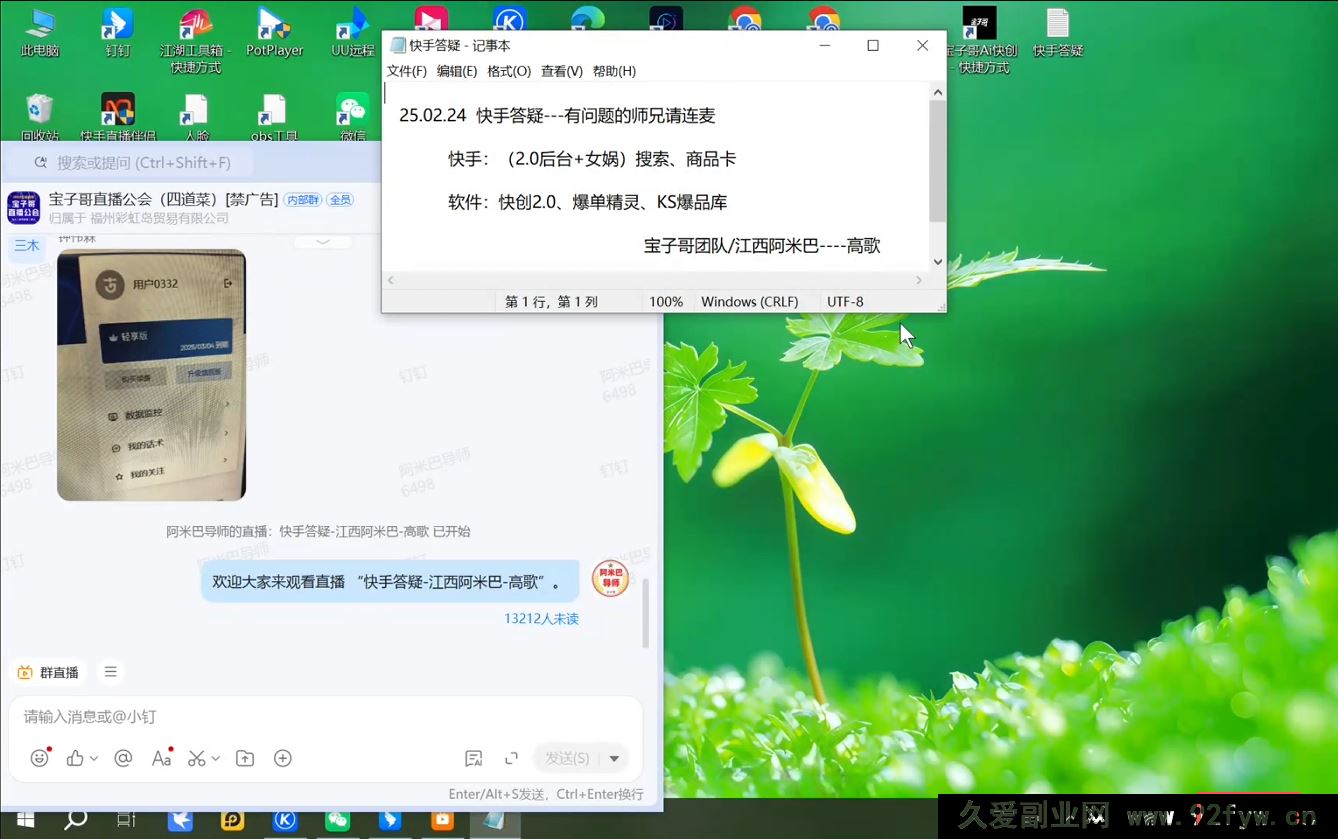This screenshot has width=1338, height=839.
Task: Select the Aa font formatting icon
Action: (x=160, y=758)
